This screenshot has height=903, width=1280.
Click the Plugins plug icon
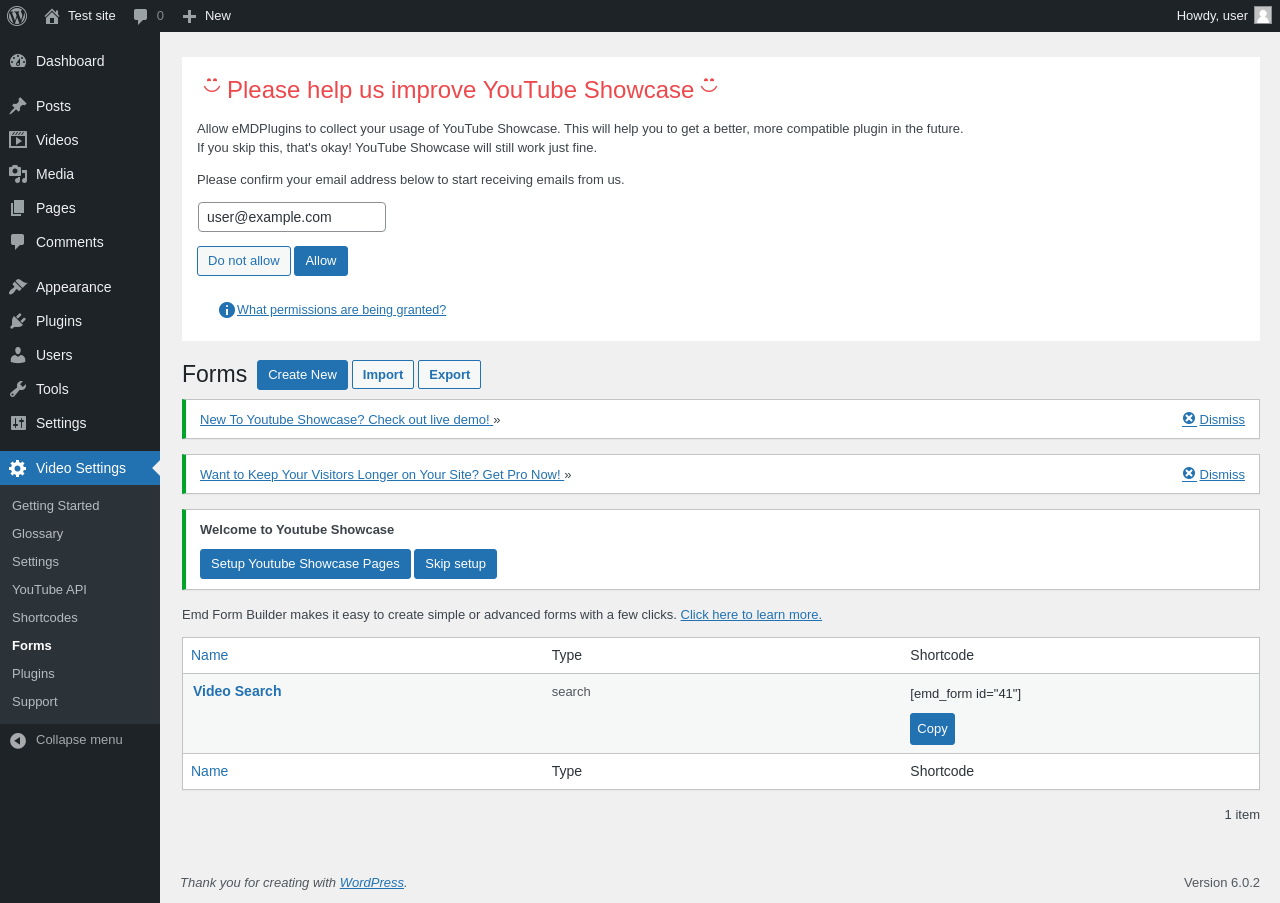[x=18, y=321]
